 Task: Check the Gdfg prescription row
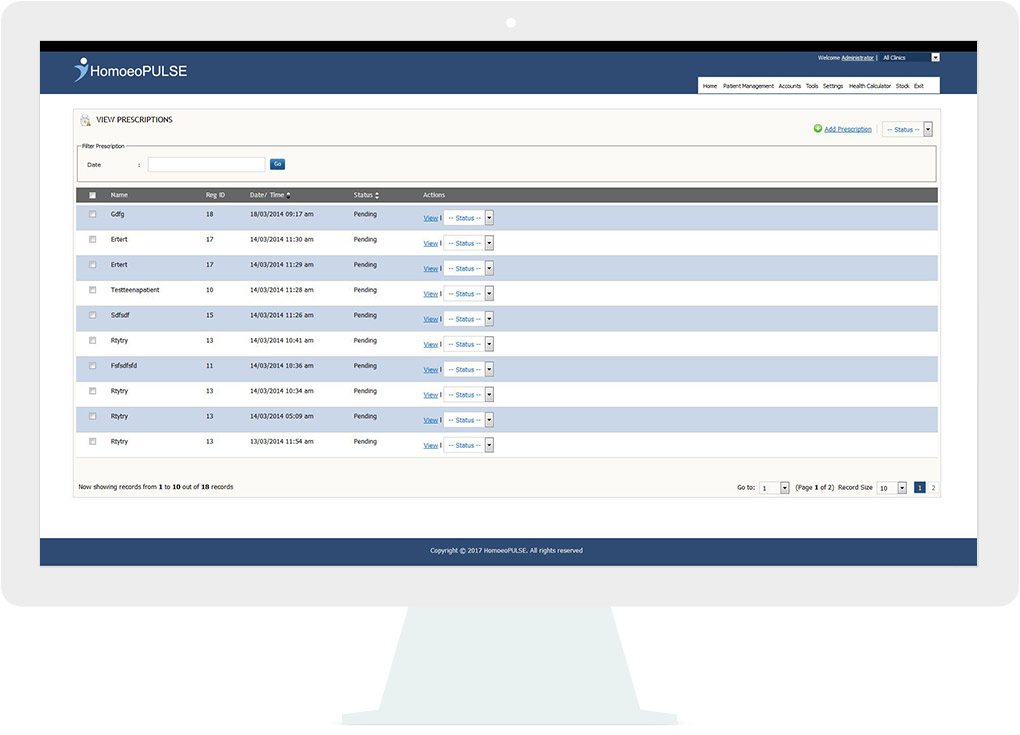click(93, 214)
